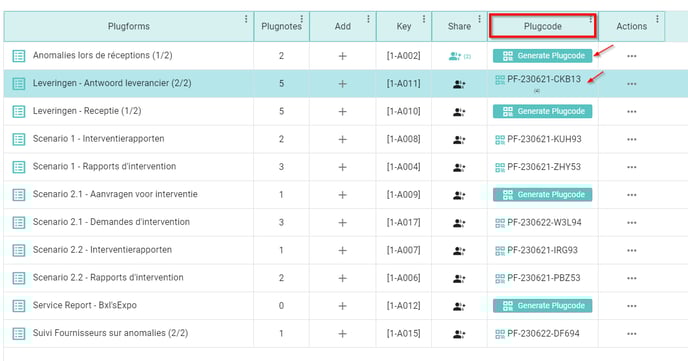688x361 pixels.
Task: Add a plugnote to Leveringen - Antwoord leverancier
Action: click(x=343, y=84)
